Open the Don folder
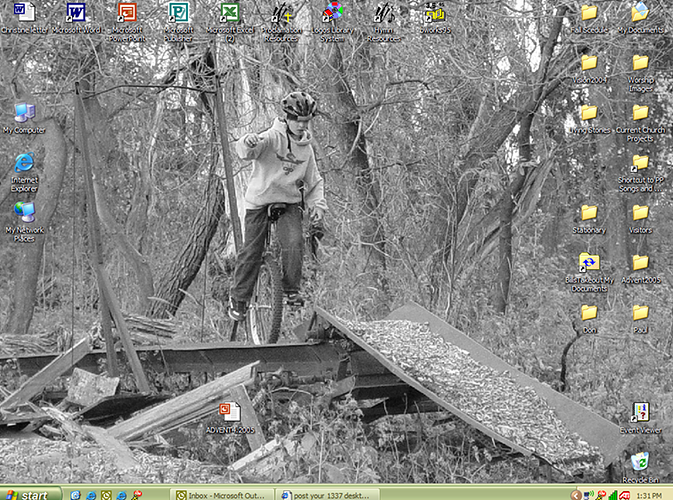The height and width of the screenshot is (500, 673). click(589, 319)
